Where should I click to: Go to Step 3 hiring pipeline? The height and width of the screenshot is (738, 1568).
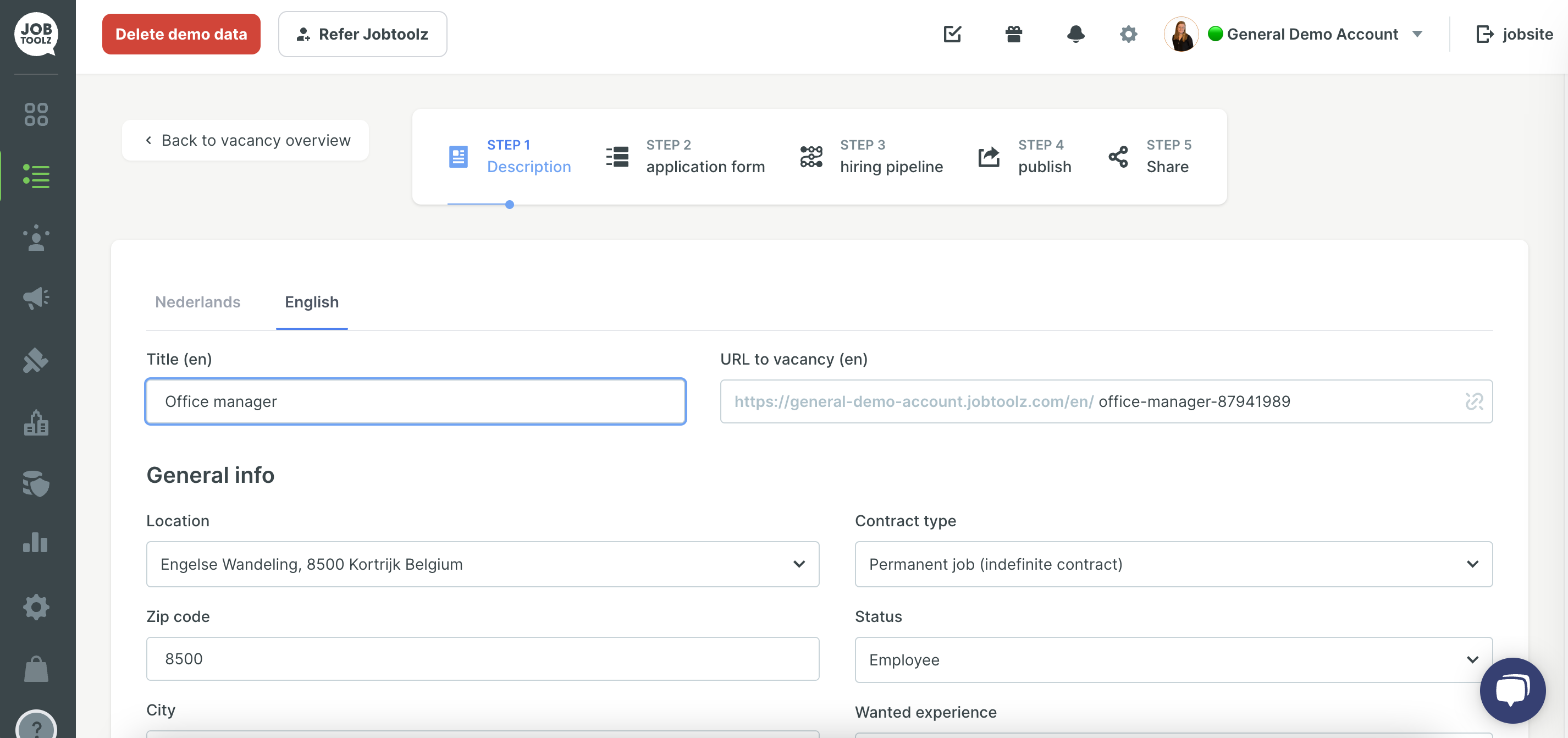tap(871, 157)
